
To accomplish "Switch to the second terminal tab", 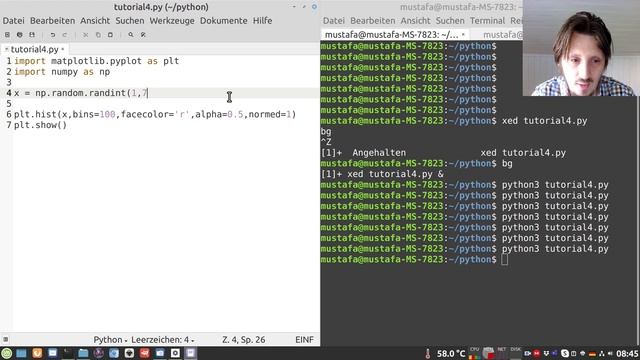I will point(502,35).
